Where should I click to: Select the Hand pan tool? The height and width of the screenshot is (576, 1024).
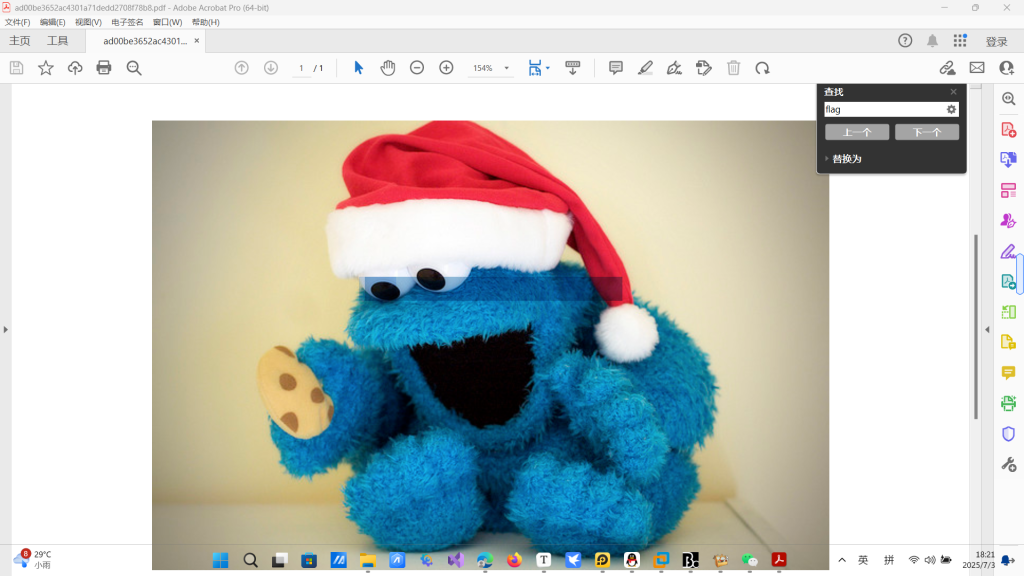click(x=388, y=68)
